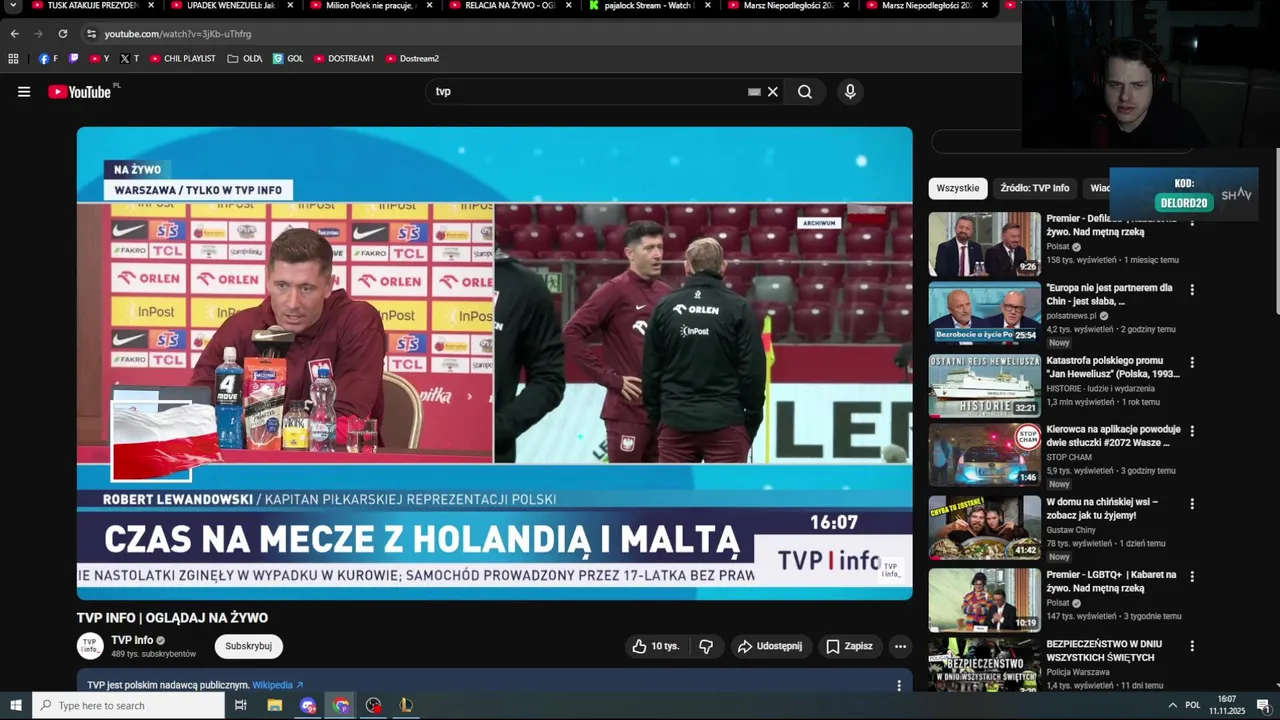This screenshot has height=720, width=1280.
Task: Open the Wikipedia link about TVP
Action: (277, 685)
